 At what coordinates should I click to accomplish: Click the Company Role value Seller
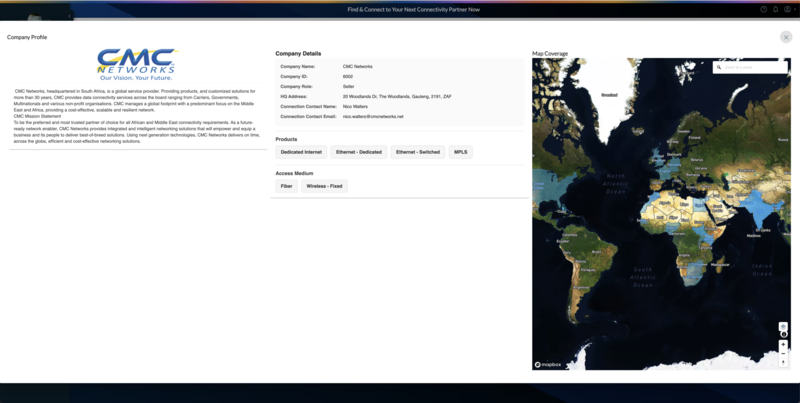(348, 87)
